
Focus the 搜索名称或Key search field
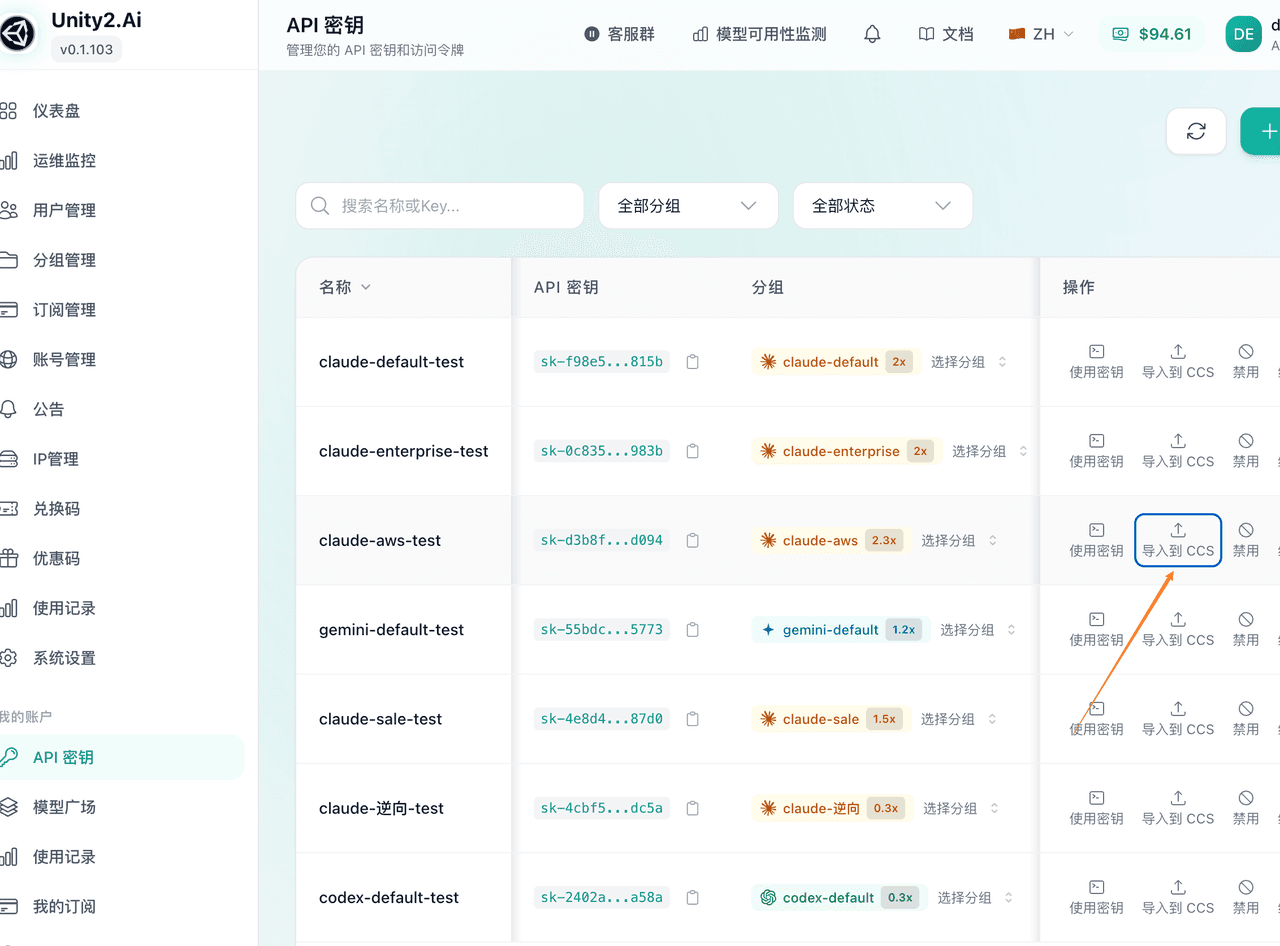pyautogui.click(x=440, y=205)
